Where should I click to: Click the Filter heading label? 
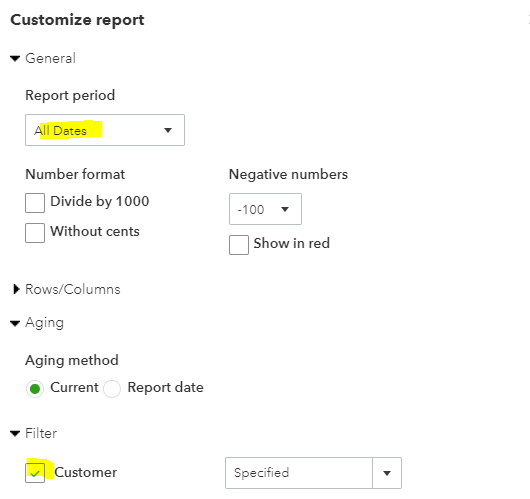(41, 433)
